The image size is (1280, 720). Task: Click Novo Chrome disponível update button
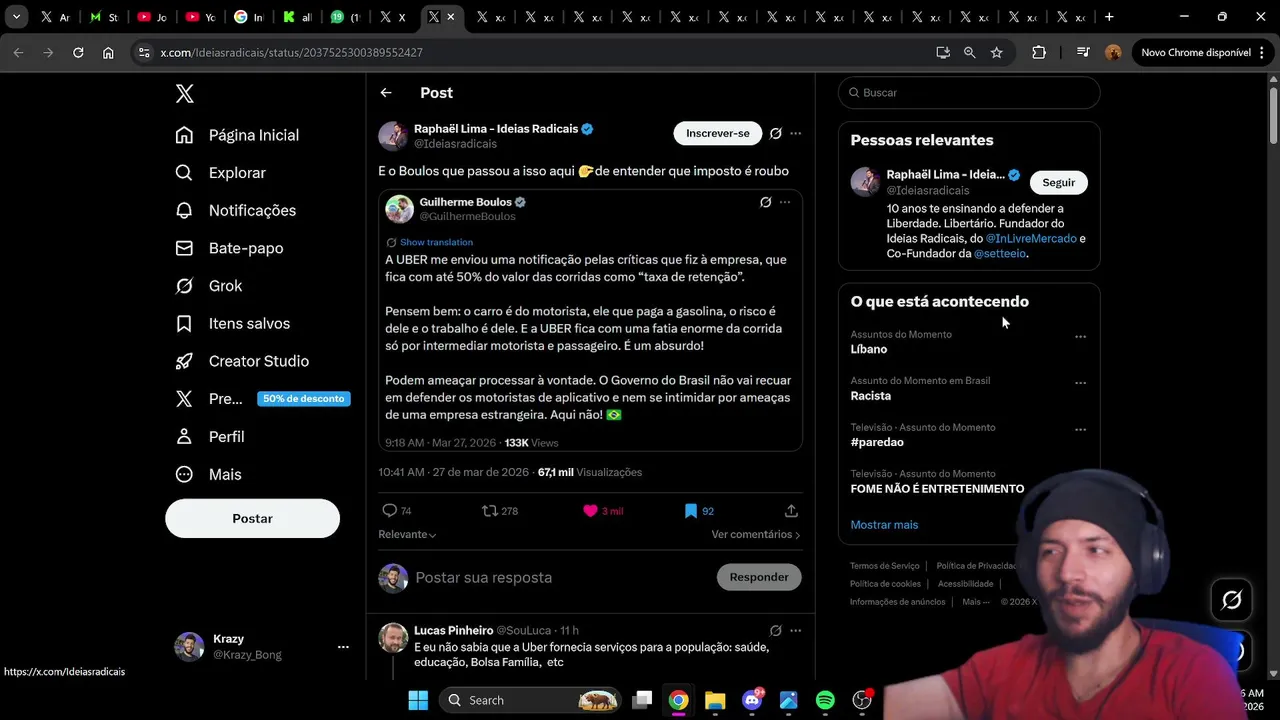point(1204,52)
